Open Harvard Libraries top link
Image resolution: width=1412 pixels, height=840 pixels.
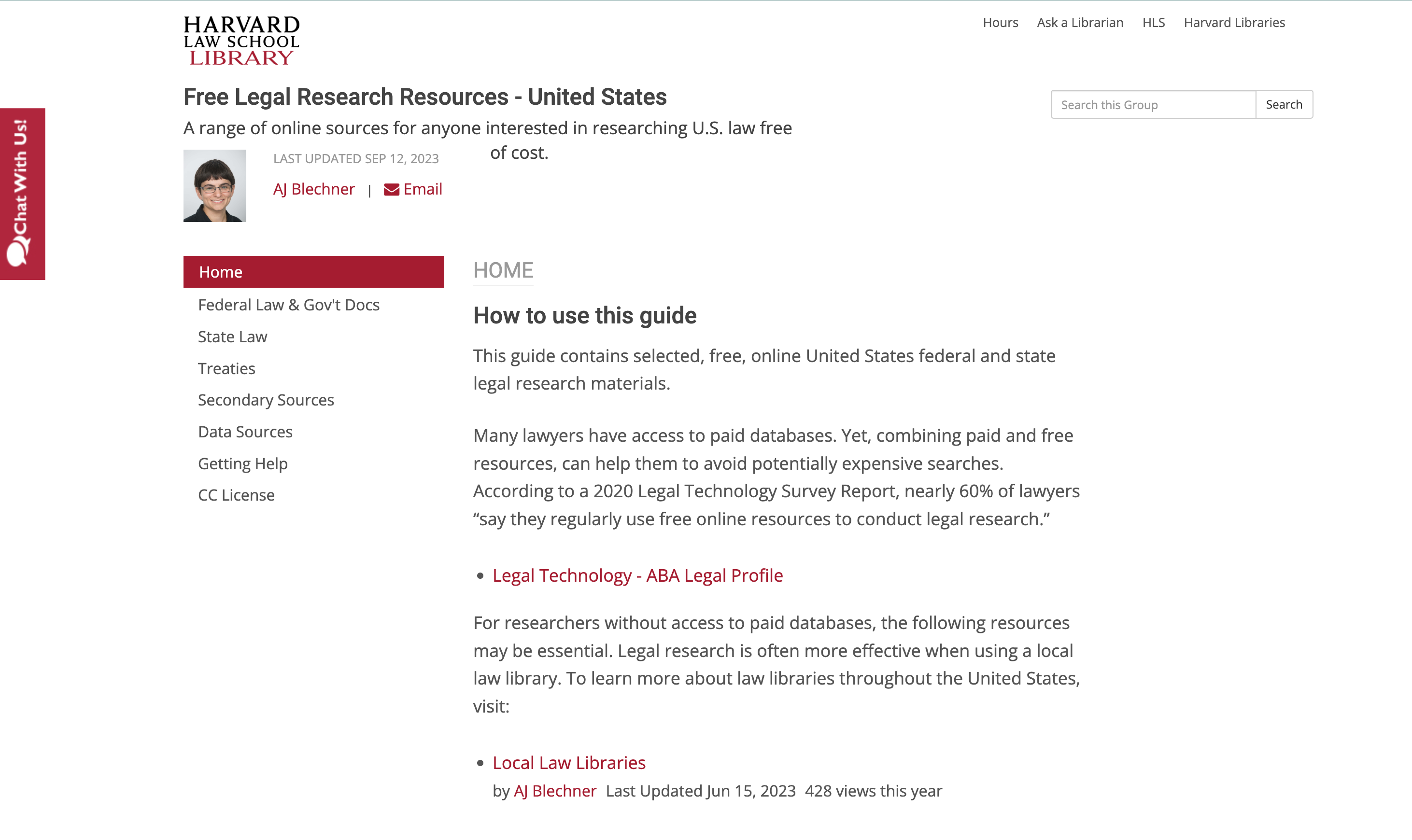pos(1234,23)
